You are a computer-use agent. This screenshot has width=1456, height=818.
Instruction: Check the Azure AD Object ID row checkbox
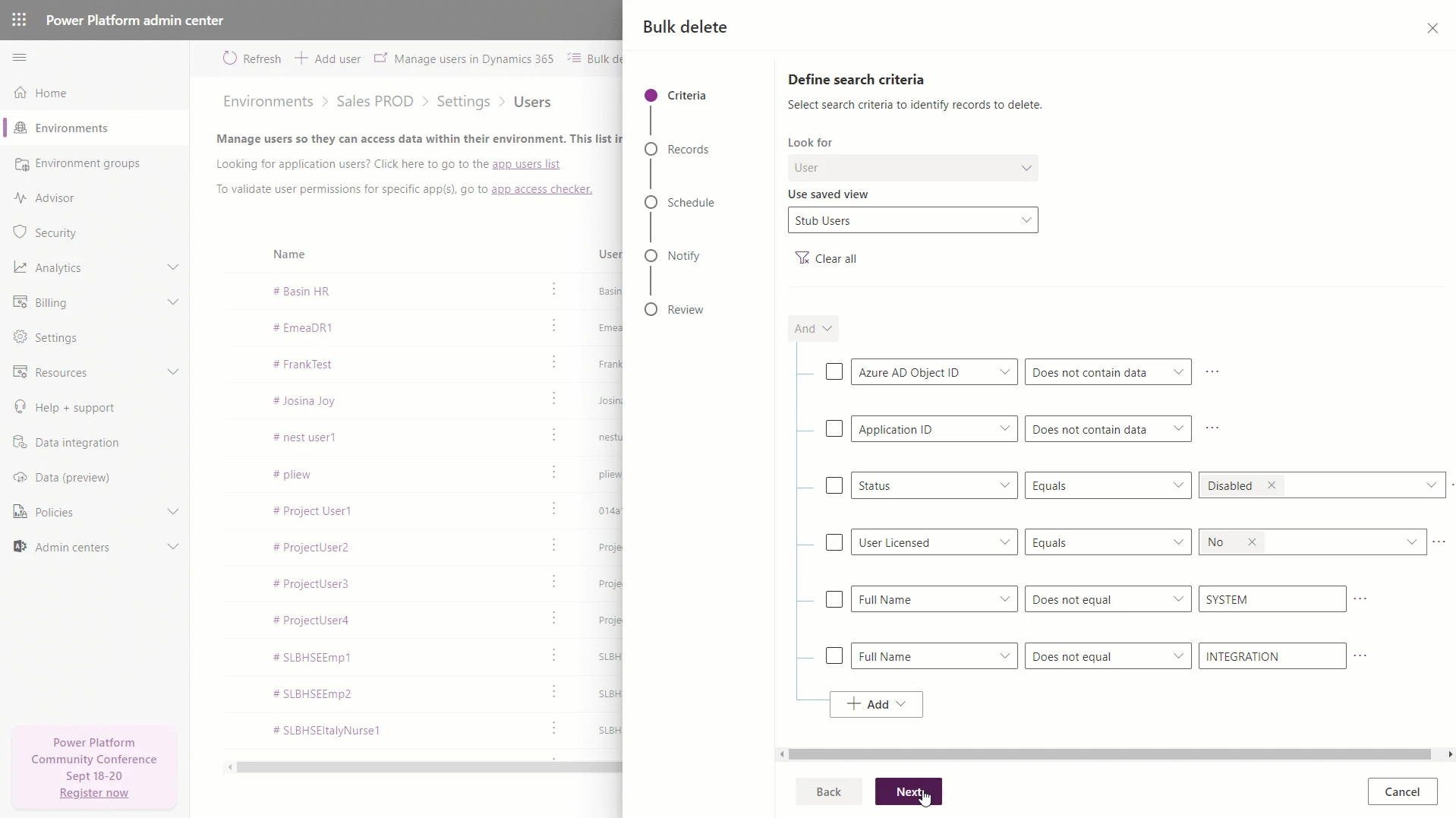point(834,372)
